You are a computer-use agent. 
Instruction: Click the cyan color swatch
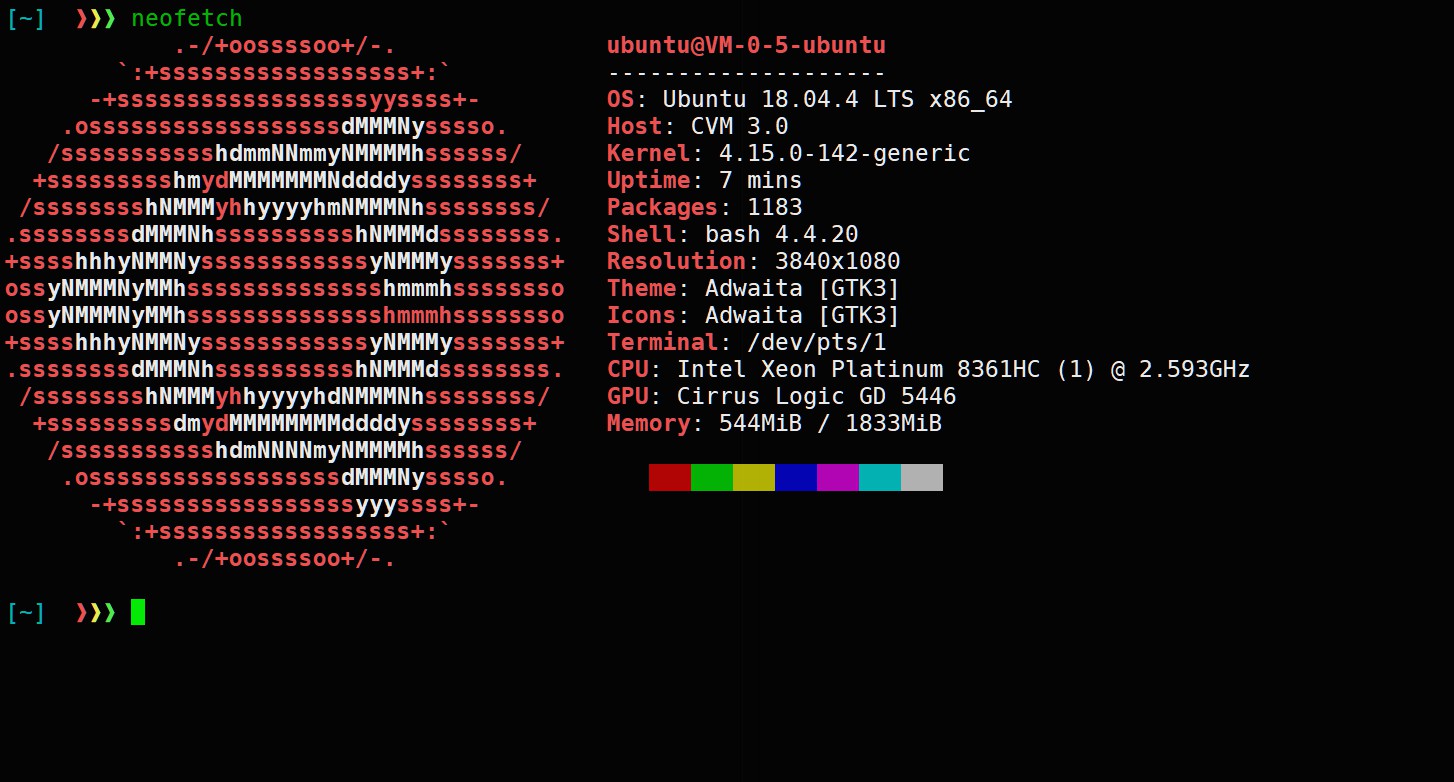(x=880, y=477)
